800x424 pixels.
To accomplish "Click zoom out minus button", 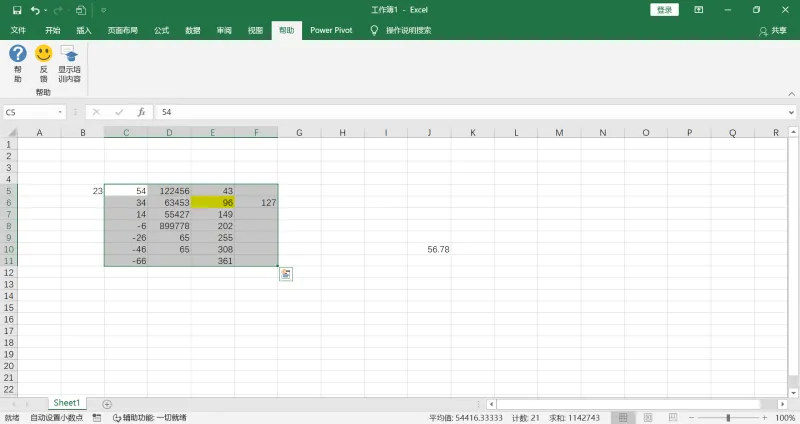I will [x=691, y=418].
